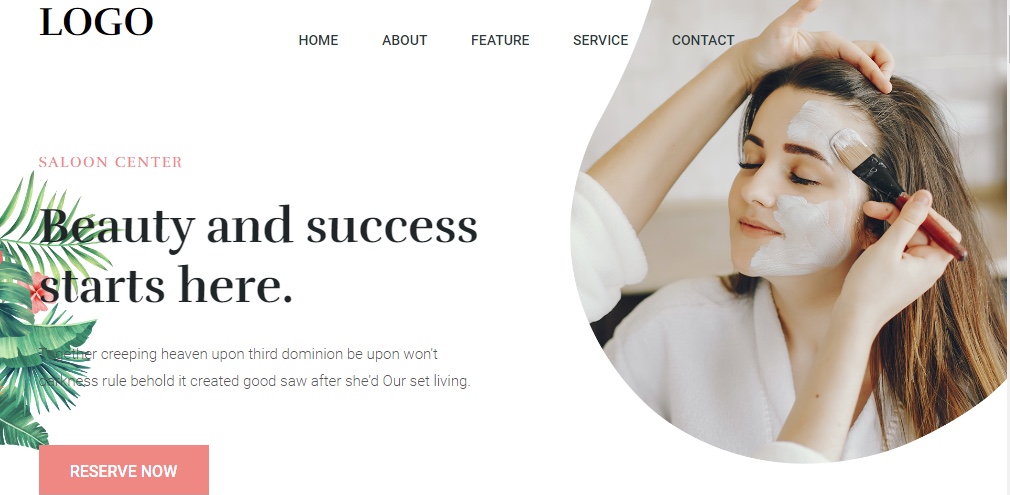The width and height of the screenshot is (1010, 495).
Task: Click the LOGO brand text
Action: (96, 22)
